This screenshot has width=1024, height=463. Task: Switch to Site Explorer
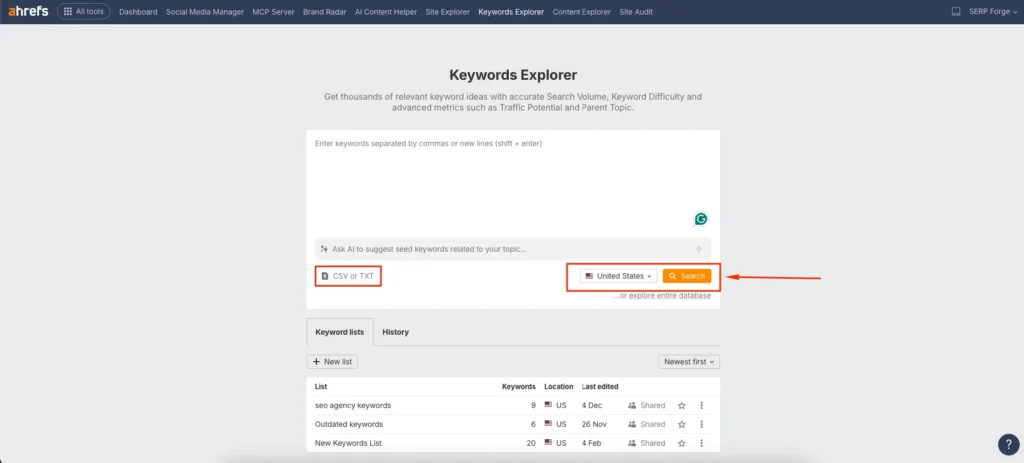point(447,12)
